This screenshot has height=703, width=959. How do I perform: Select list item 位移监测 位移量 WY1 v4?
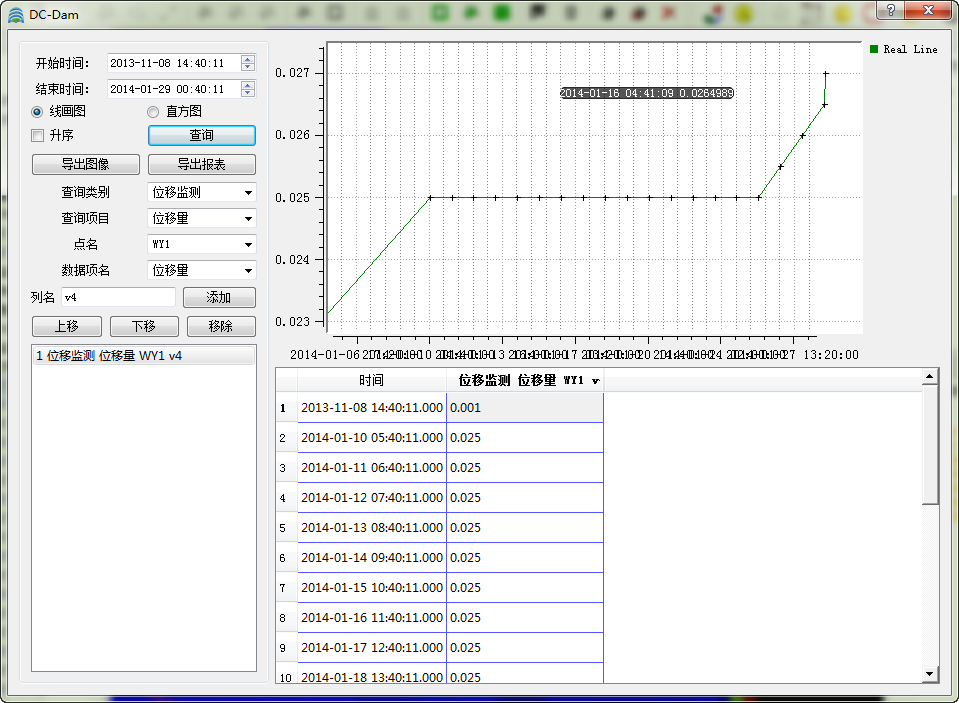(110, 355)
